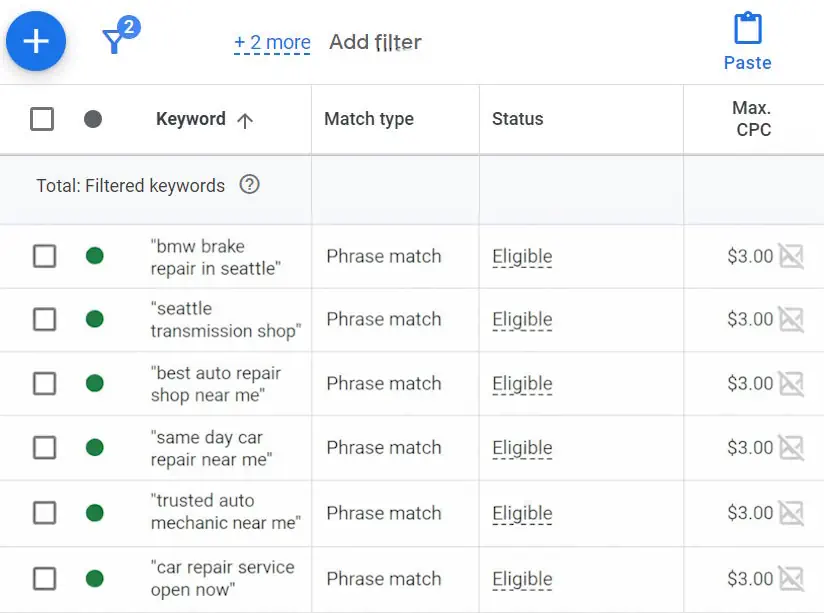
Task: Edit the $3.00 bid for "same day car repair near me"
Action: pyautogui.click(x=750, y=448)
